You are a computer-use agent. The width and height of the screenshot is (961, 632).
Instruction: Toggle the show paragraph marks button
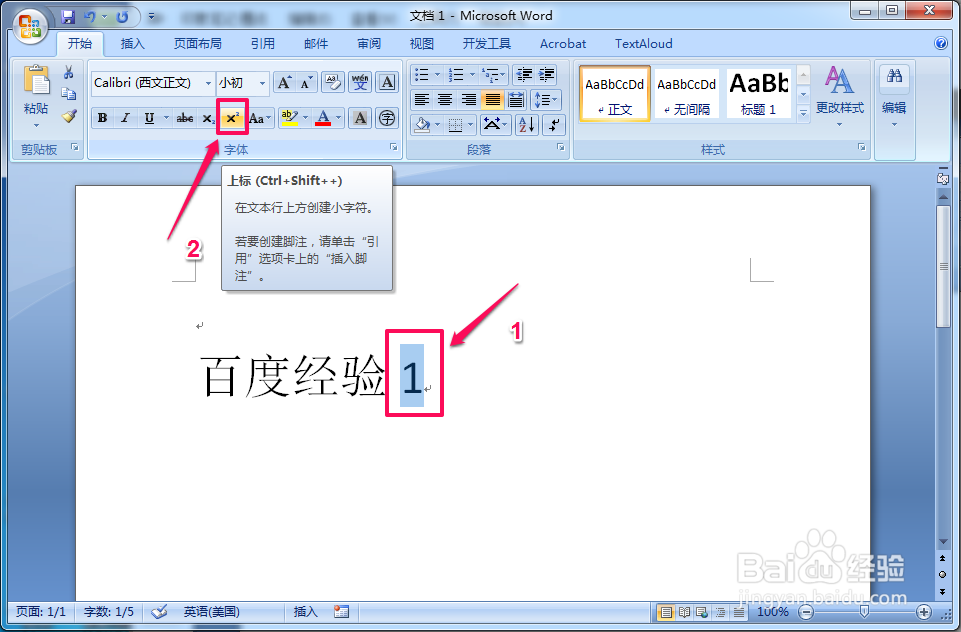pos(553,125)
